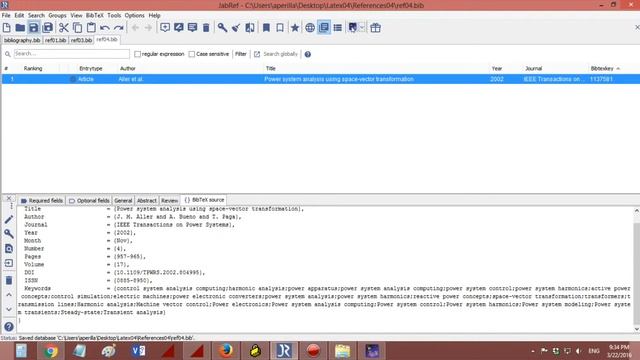Click into the Search input field
640x360 pixels.
click(x=72, y=54)
